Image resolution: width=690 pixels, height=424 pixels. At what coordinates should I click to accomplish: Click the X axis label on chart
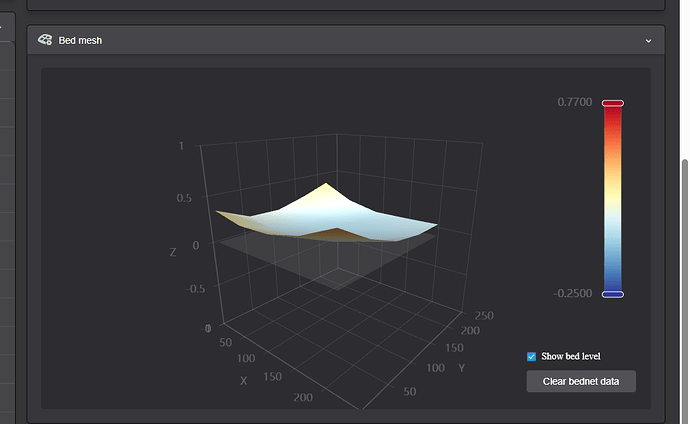coord(243,381)
